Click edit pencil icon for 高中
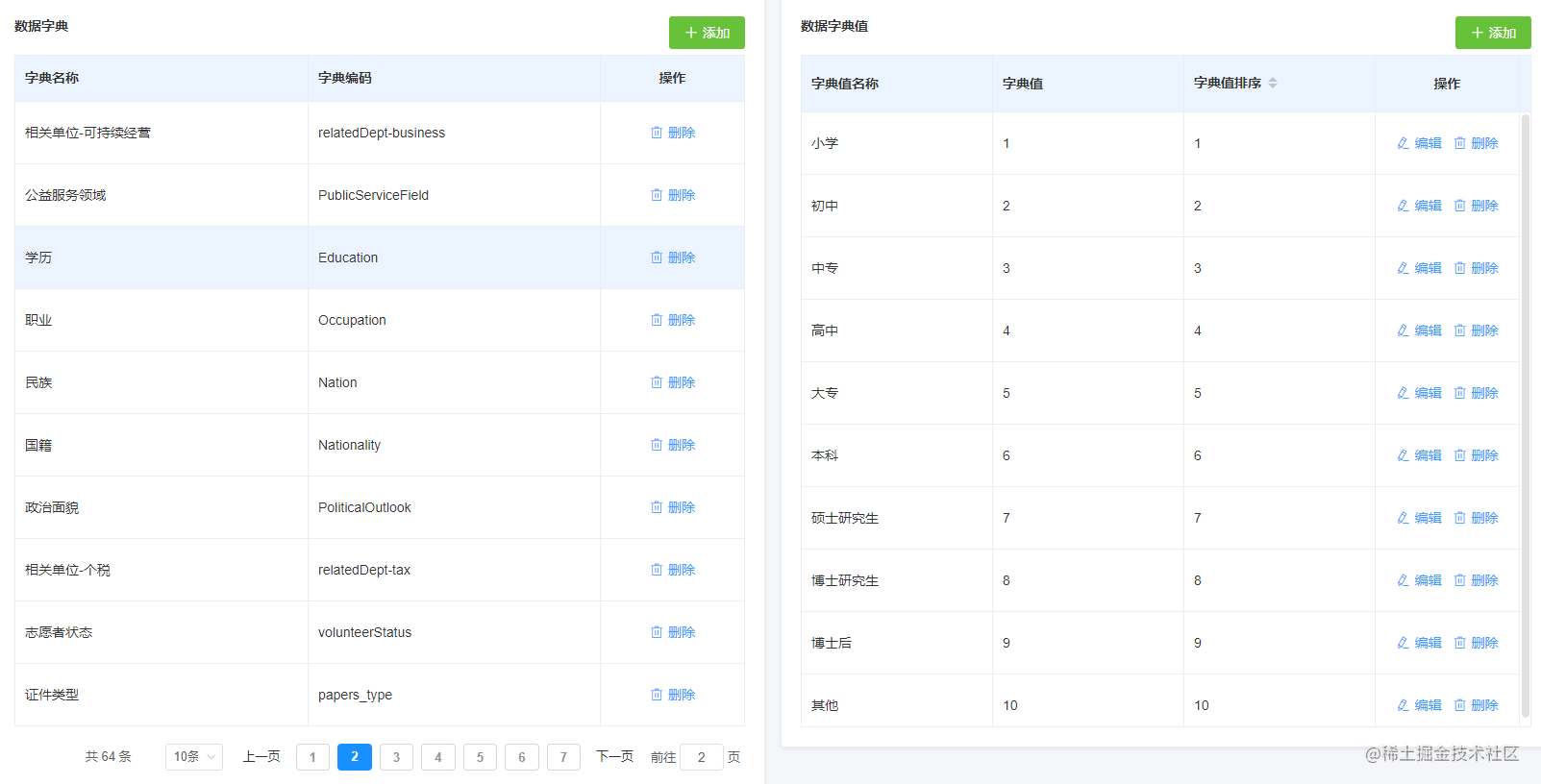The height and width of the screenshot is (784, 1541). point(1403,331)
